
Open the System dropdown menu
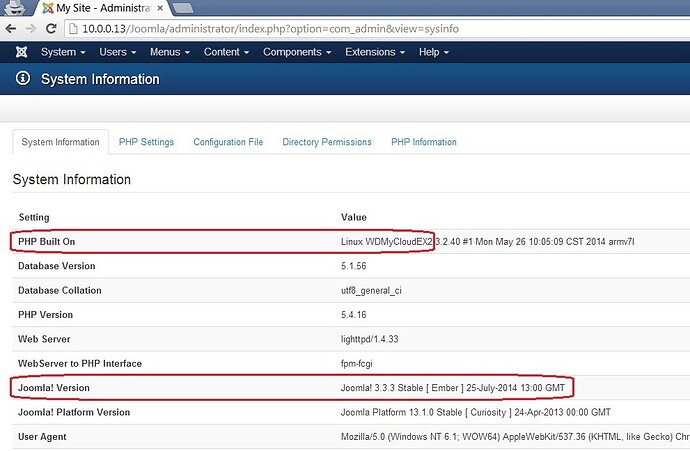[x=63, y=52]
